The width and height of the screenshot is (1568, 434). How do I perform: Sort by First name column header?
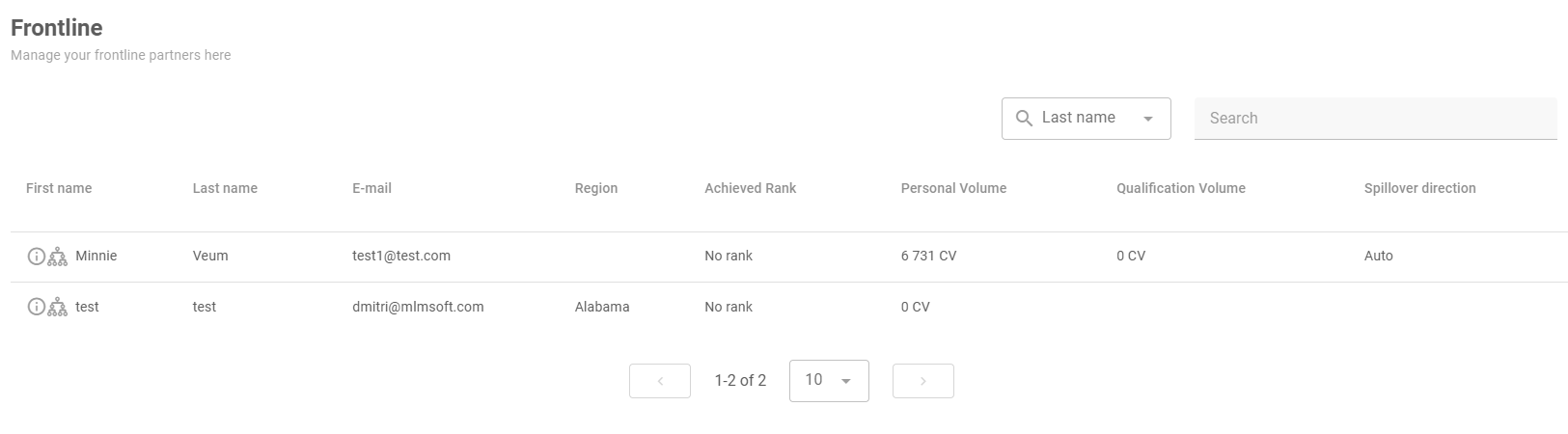pos(59,189)
